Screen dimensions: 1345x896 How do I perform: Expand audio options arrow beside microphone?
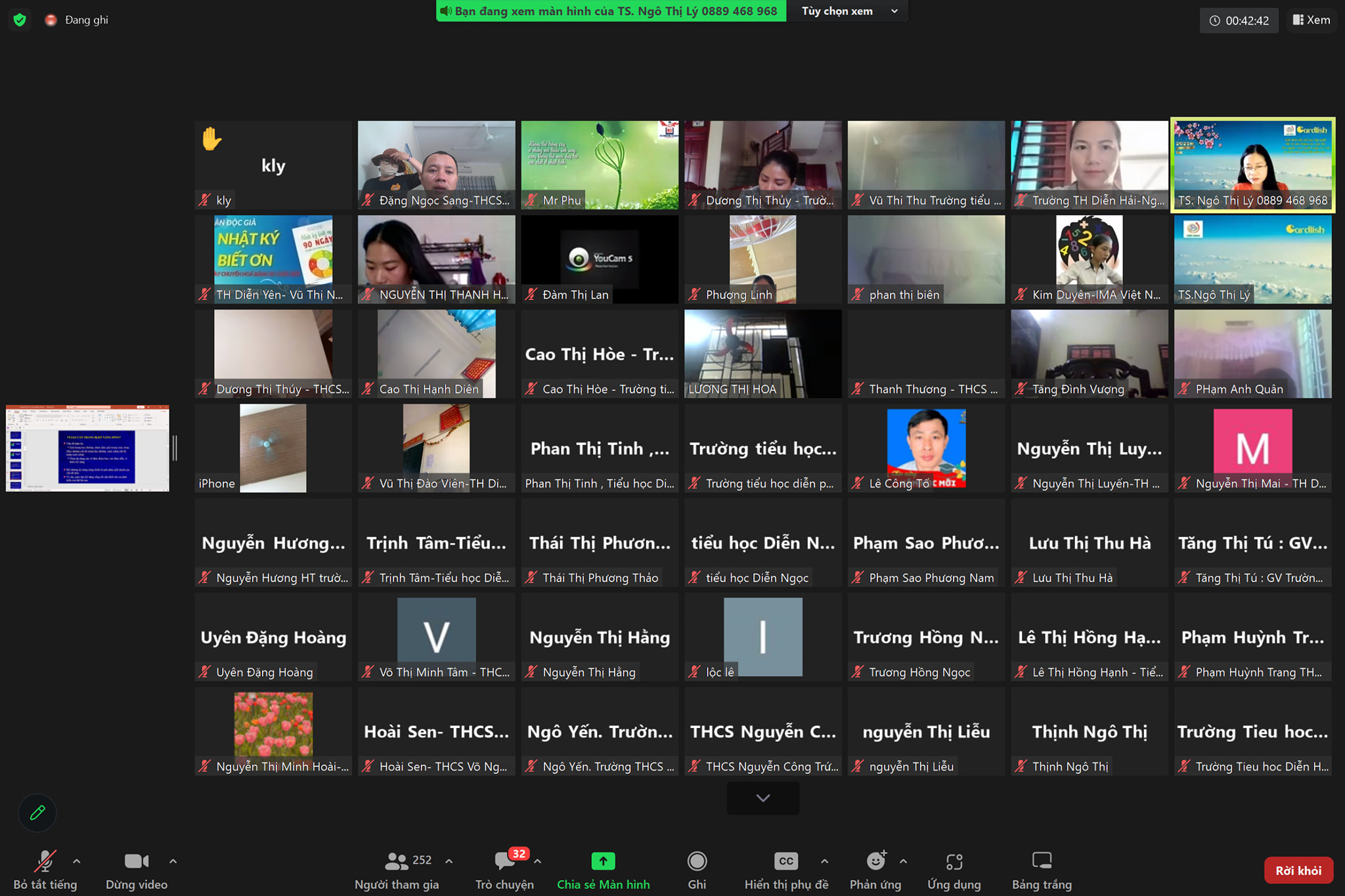tap(76, 861)
